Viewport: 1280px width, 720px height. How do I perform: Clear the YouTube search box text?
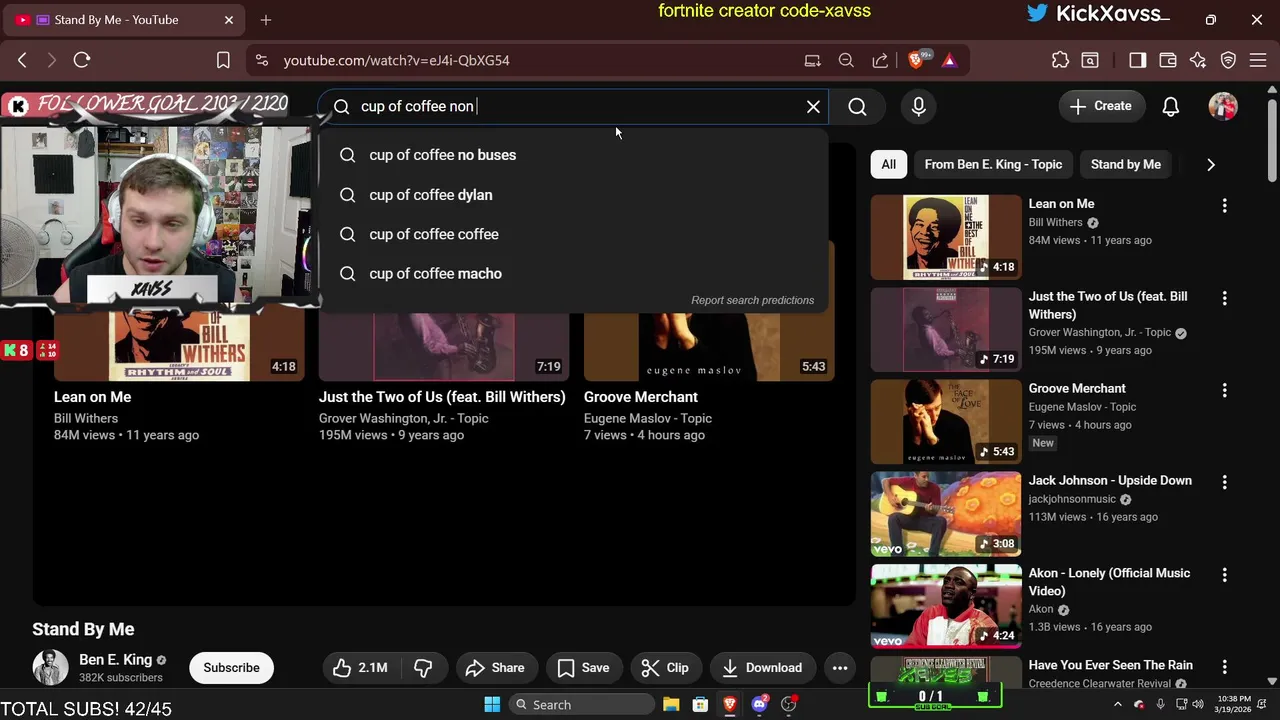(x=813, y=106)
